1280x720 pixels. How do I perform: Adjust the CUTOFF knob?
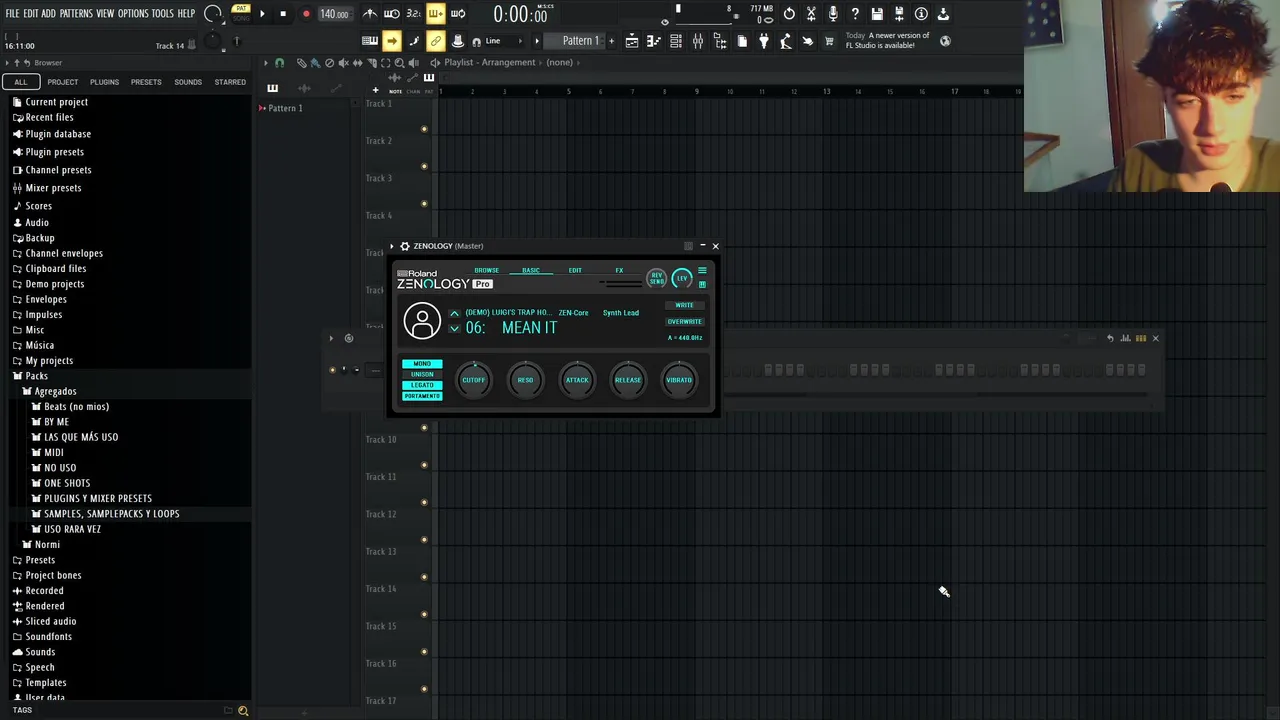pyautogui.click(x=474, y=379)
